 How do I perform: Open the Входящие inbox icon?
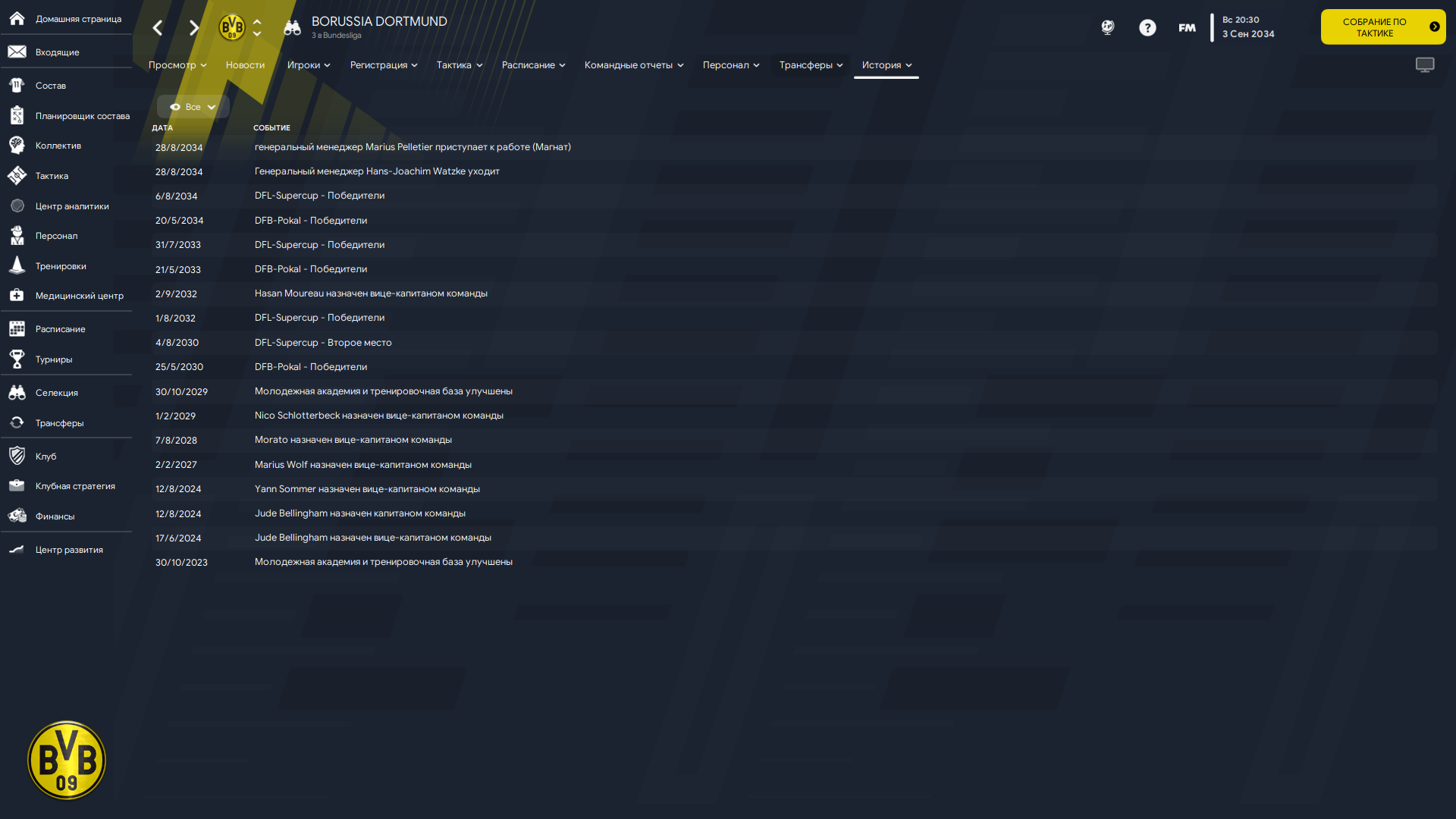tap(17, 52)
